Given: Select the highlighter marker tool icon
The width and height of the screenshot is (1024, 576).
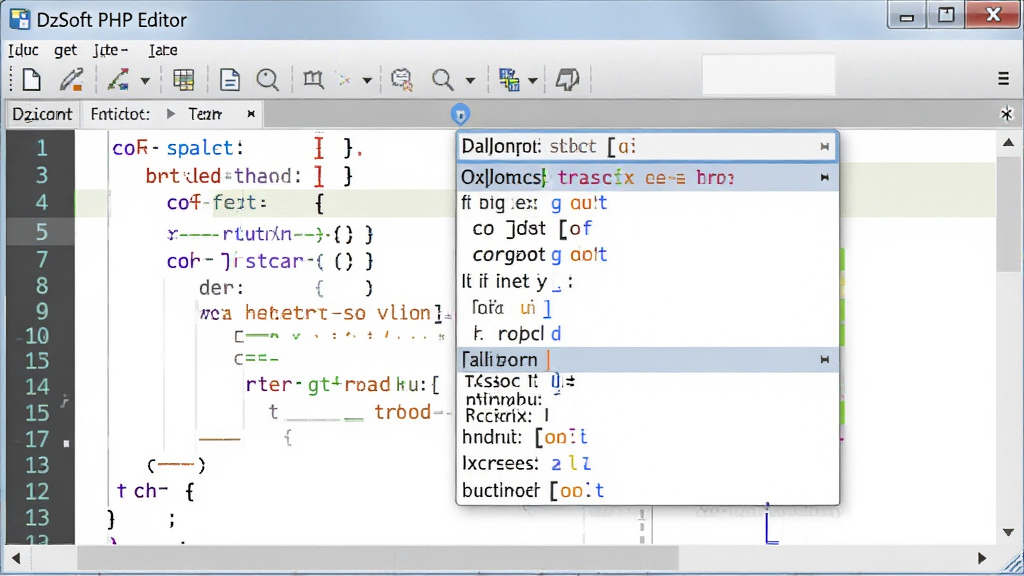Looking at the screenshot, I should [x=118, y=80].
